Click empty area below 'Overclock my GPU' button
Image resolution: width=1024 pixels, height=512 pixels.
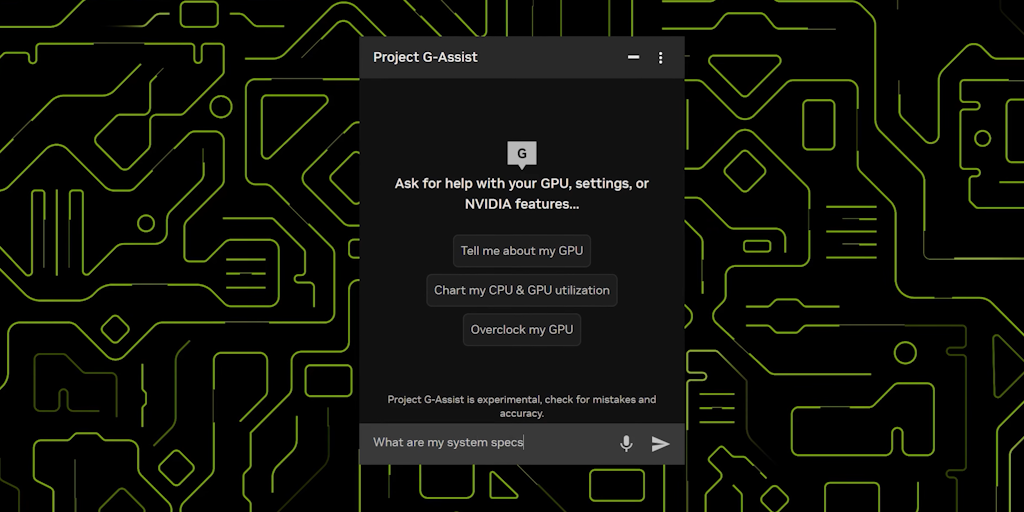(x=522, y=369)
